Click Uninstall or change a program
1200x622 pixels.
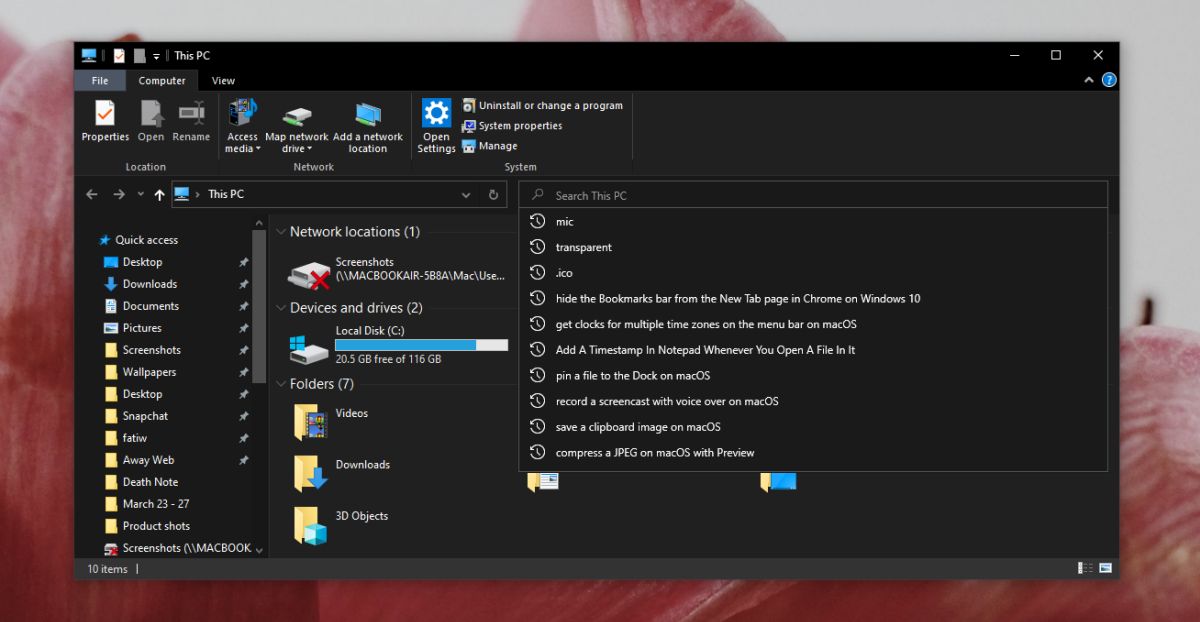pos(542,105)
